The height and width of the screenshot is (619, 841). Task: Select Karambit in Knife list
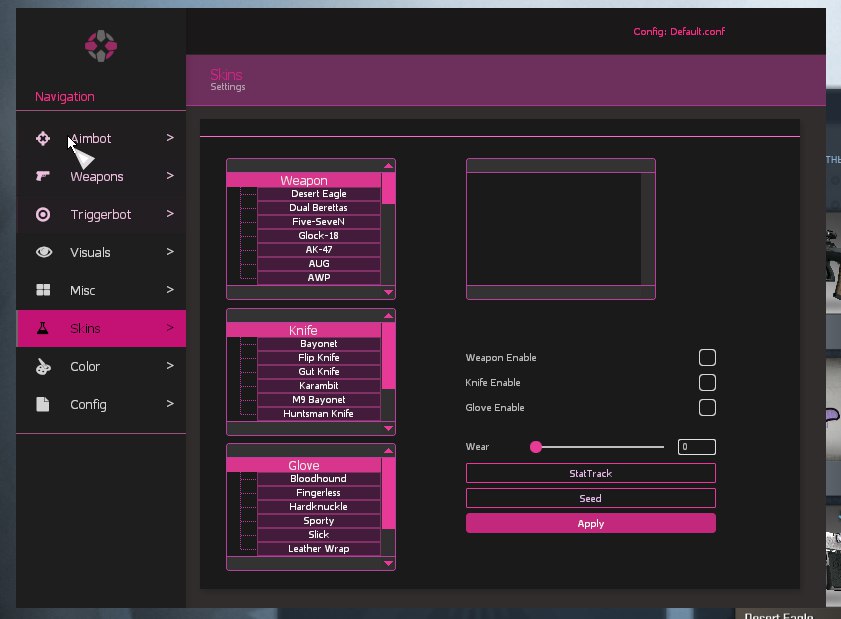pos(319,385)
